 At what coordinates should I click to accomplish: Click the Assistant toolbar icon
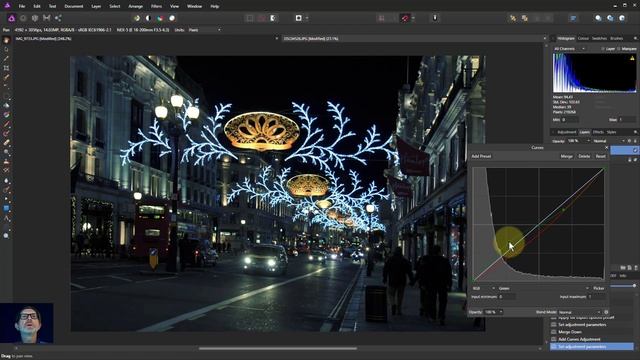(435, 18)
